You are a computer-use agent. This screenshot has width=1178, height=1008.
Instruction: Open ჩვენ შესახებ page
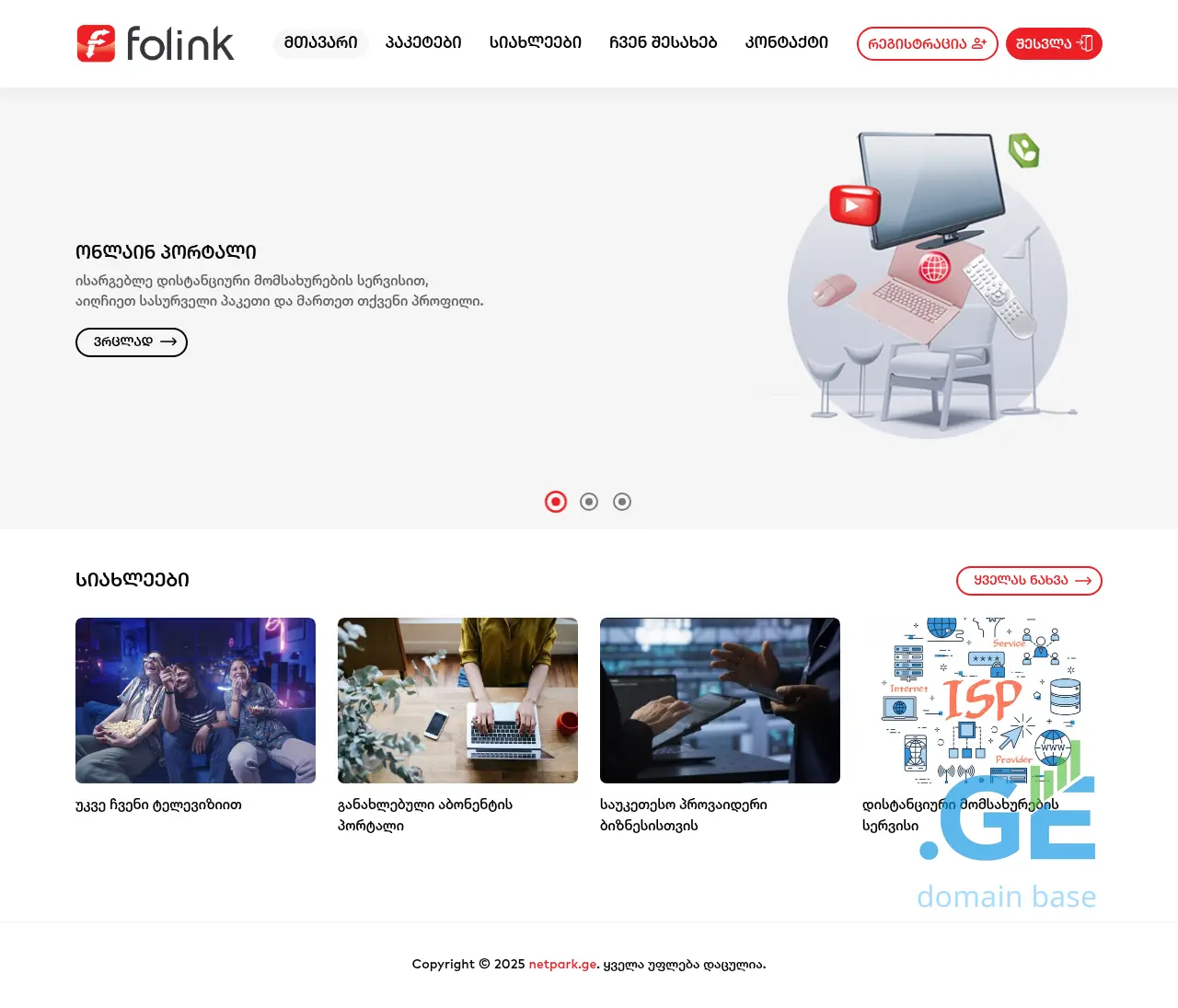pos(663,43)
